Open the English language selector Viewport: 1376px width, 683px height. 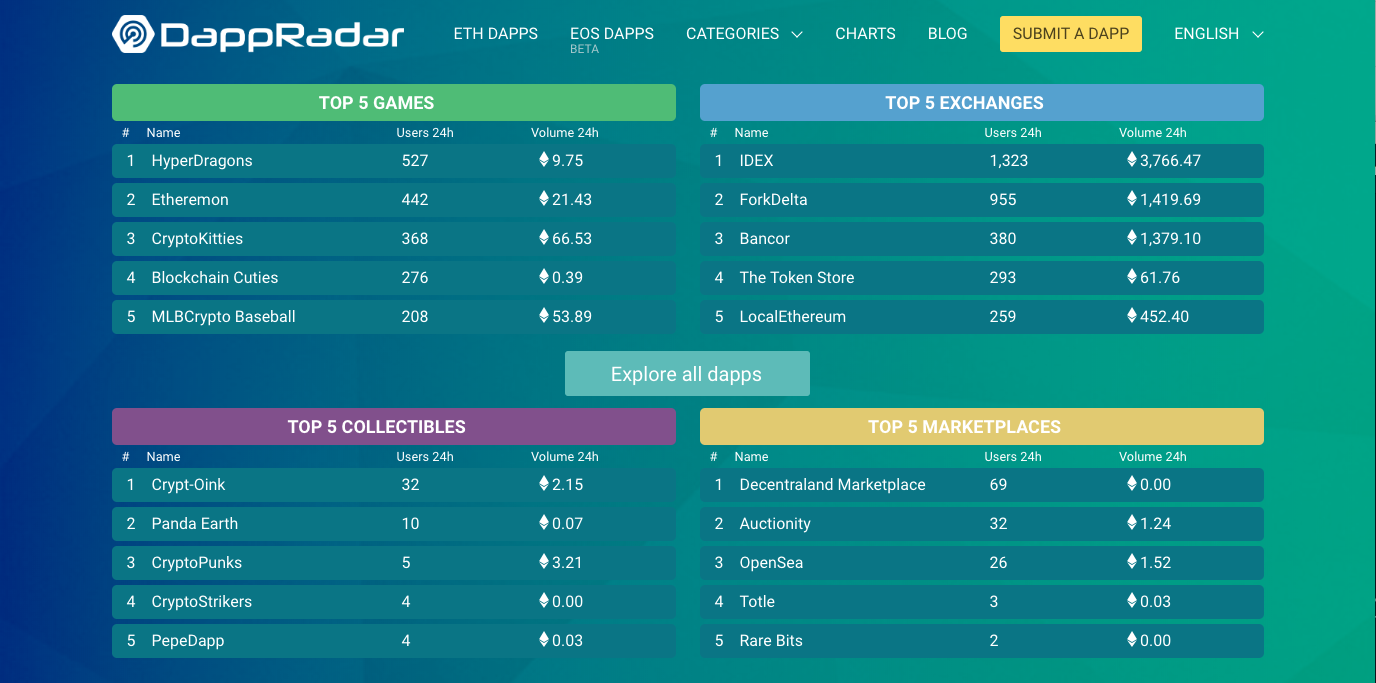coord(1218,34)
